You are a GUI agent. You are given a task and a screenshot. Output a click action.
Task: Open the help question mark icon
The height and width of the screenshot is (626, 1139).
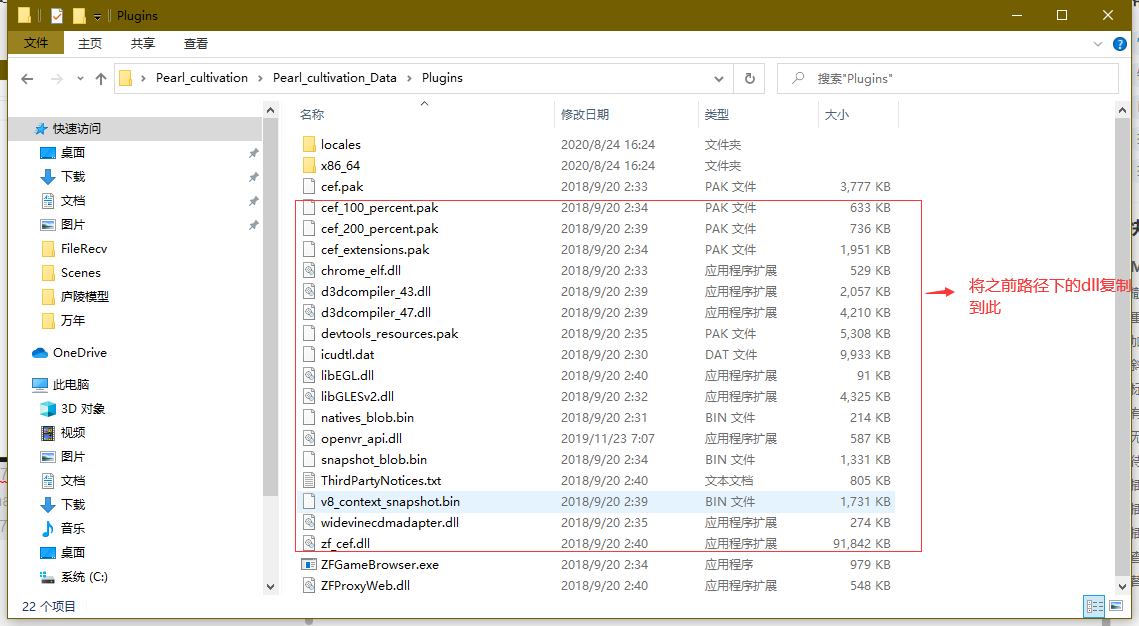pyautogui.click(x=1119, y=43)
